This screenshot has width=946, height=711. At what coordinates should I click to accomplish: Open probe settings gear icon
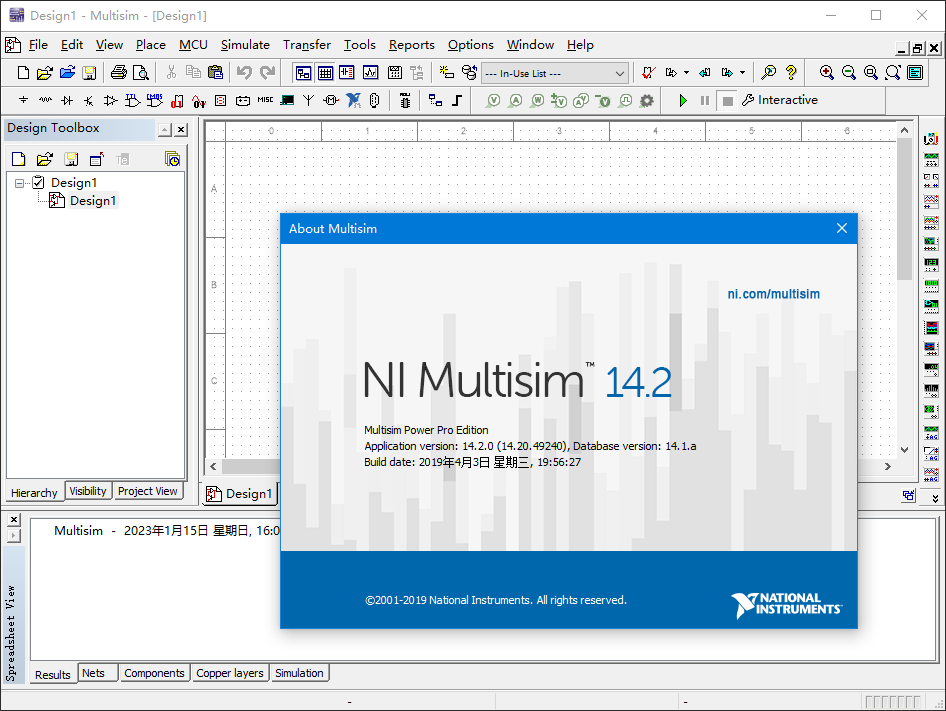(647, 100)
